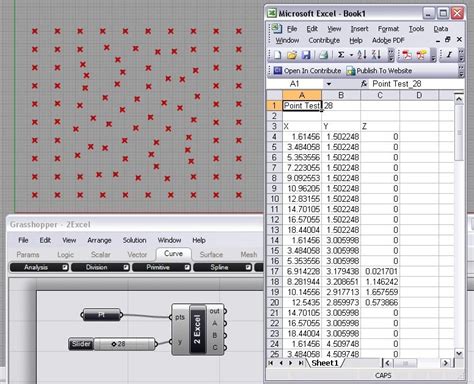The height and width of the screenshot is (384, 474).
Task: Select cell containing 0.021701
Action: (x=380, y=271)
